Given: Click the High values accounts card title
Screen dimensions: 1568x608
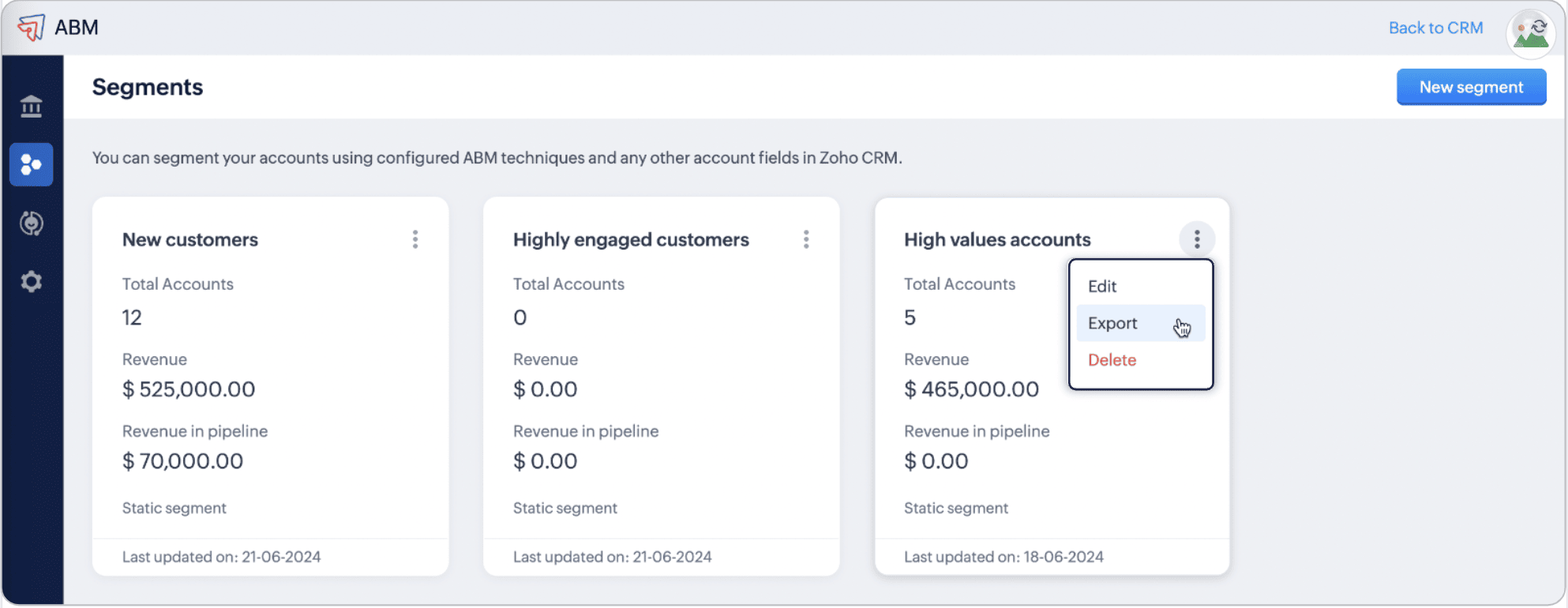Looking at the screenshot, I should pyautogui.click(x=997, y=239).
